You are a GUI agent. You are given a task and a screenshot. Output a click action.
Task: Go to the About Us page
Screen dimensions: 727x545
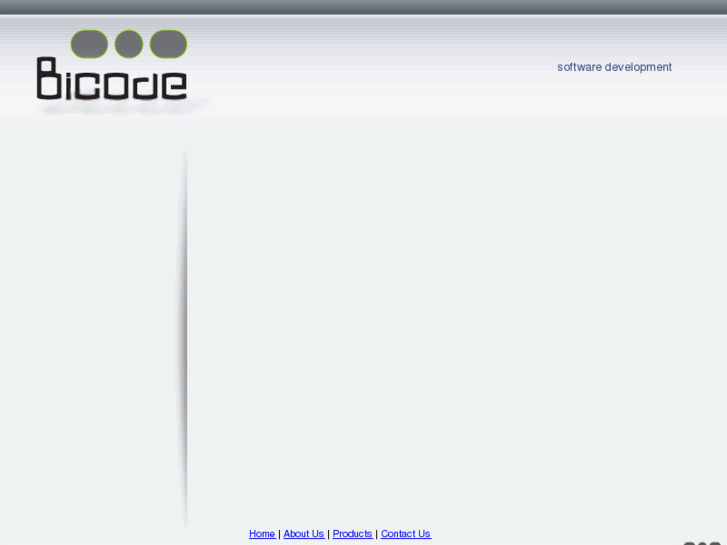coord(304,534)
